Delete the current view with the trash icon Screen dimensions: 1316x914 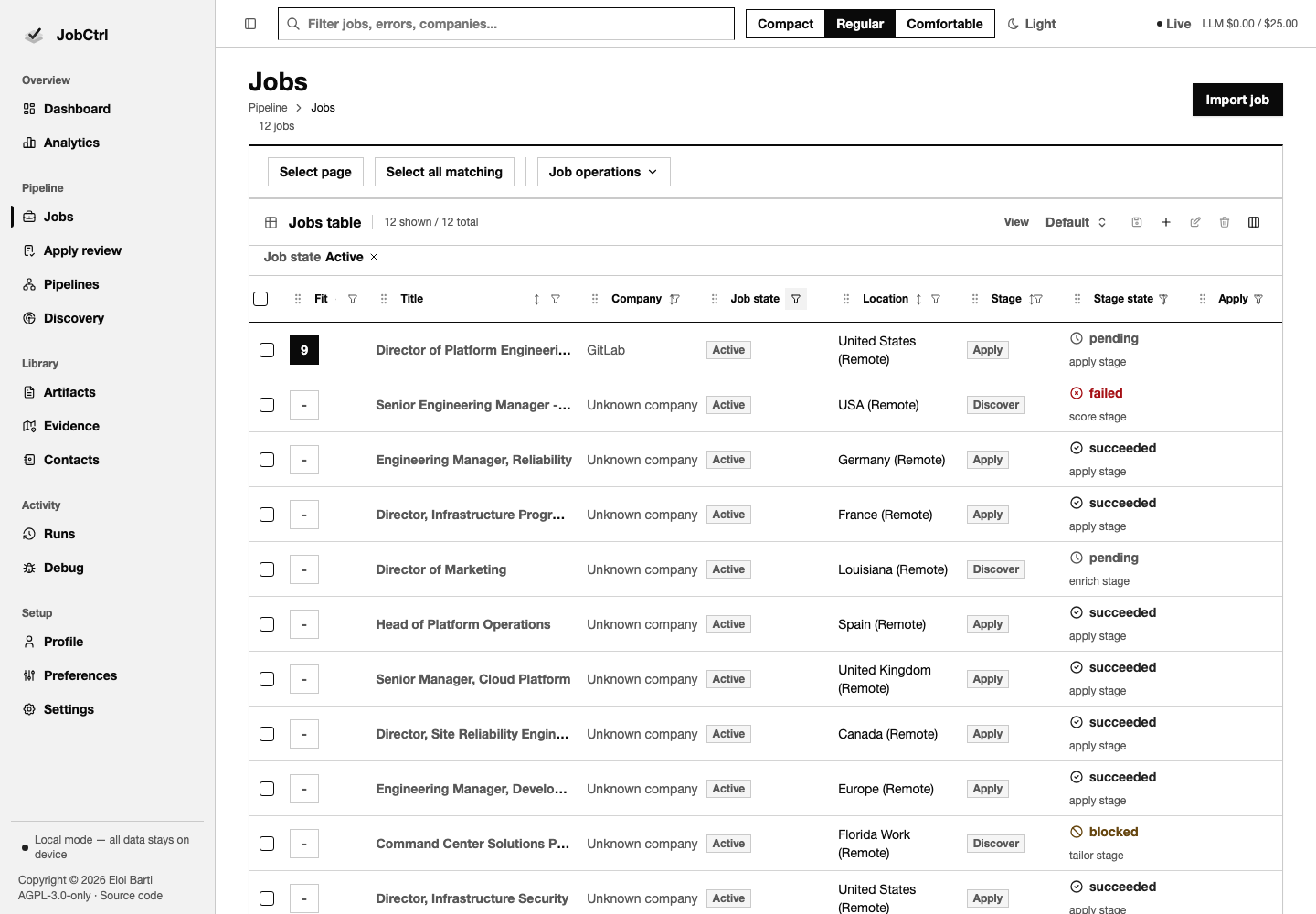coord(1225,222)
